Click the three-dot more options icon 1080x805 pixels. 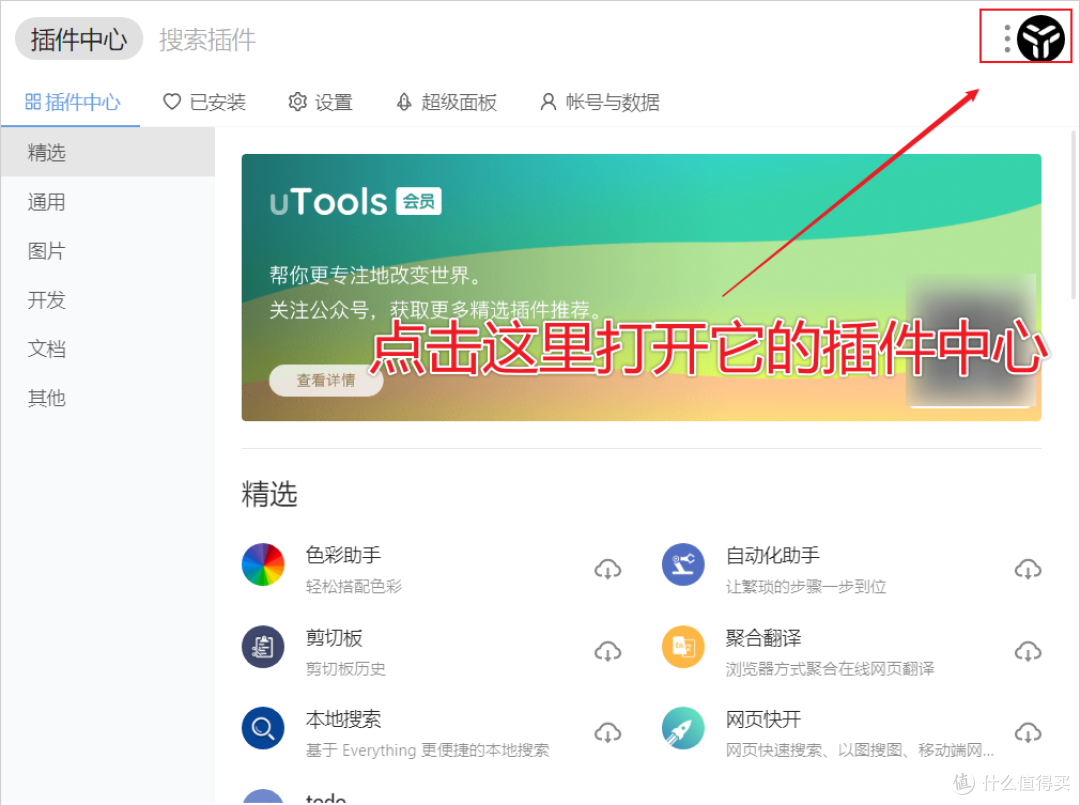pyautogui.click(x=1007, y=39)
